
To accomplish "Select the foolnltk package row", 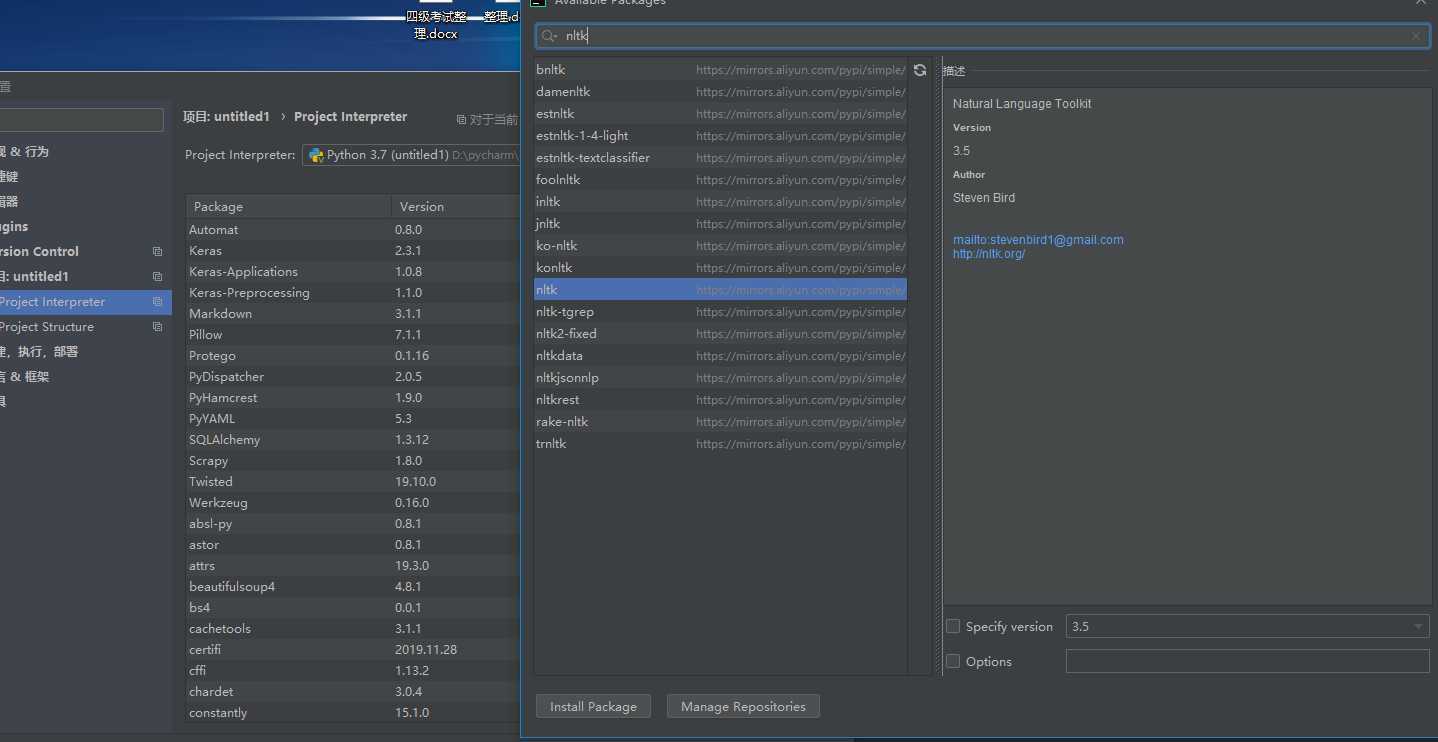I will click(720, 180).
